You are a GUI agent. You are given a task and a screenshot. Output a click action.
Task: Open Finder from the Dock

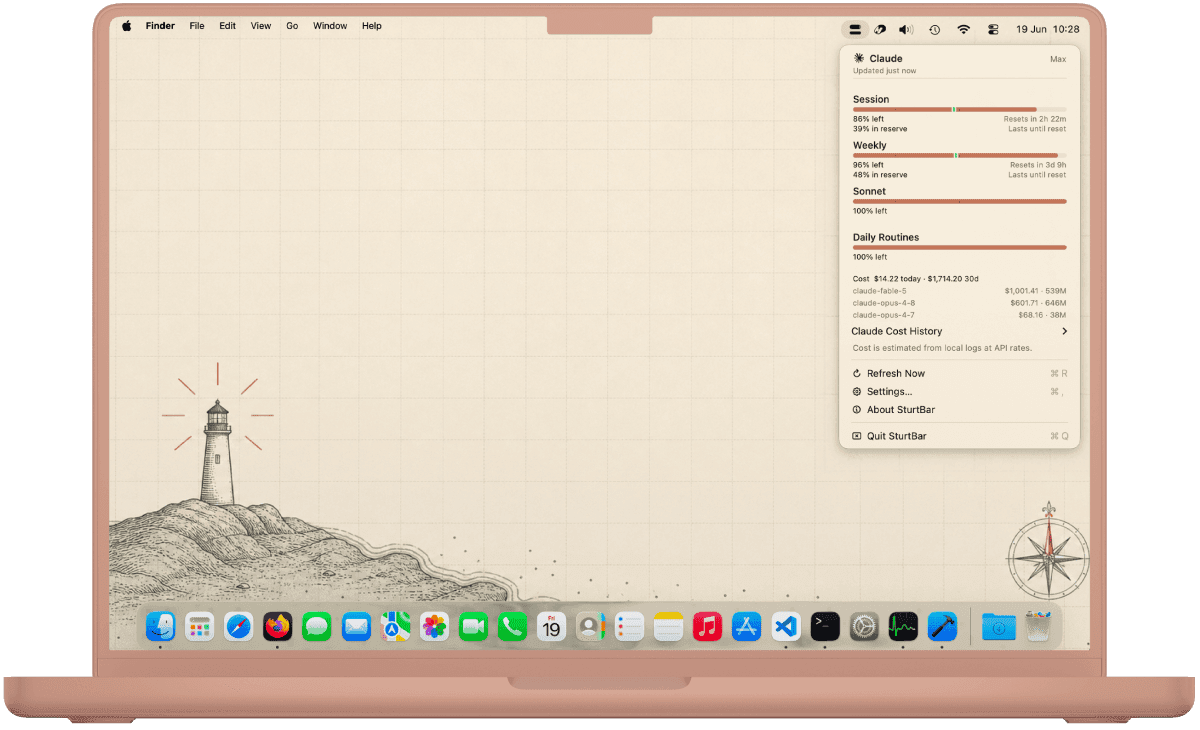(160, 627)
